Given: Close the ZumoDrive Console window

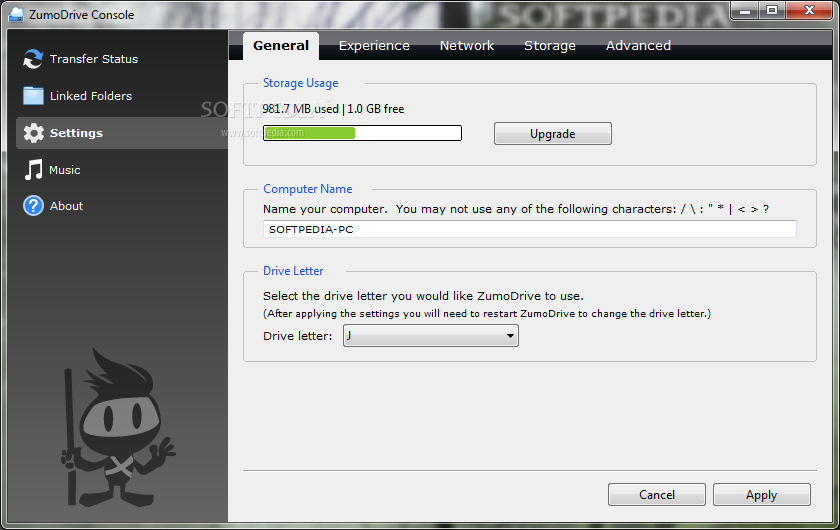Looking at the screenshot, I should (809, 10).
